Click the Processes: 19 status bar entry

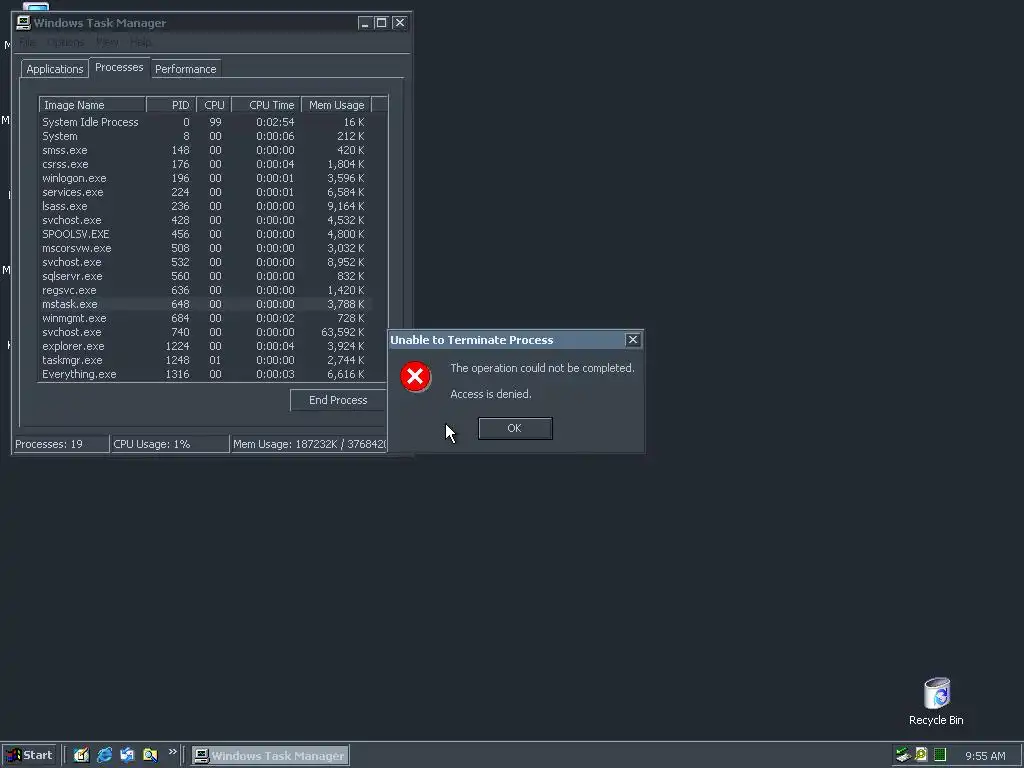coord(61,444)
